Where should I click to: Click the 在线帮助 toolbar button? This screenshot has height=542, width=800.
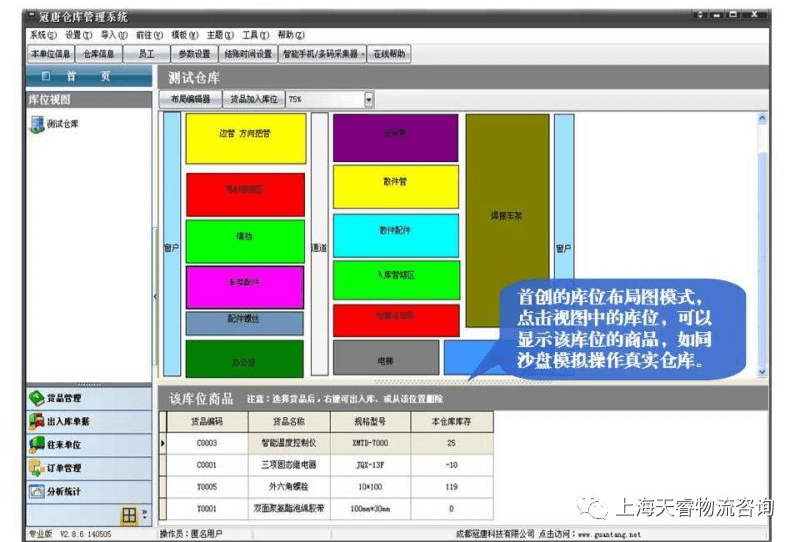coord(392,54)
